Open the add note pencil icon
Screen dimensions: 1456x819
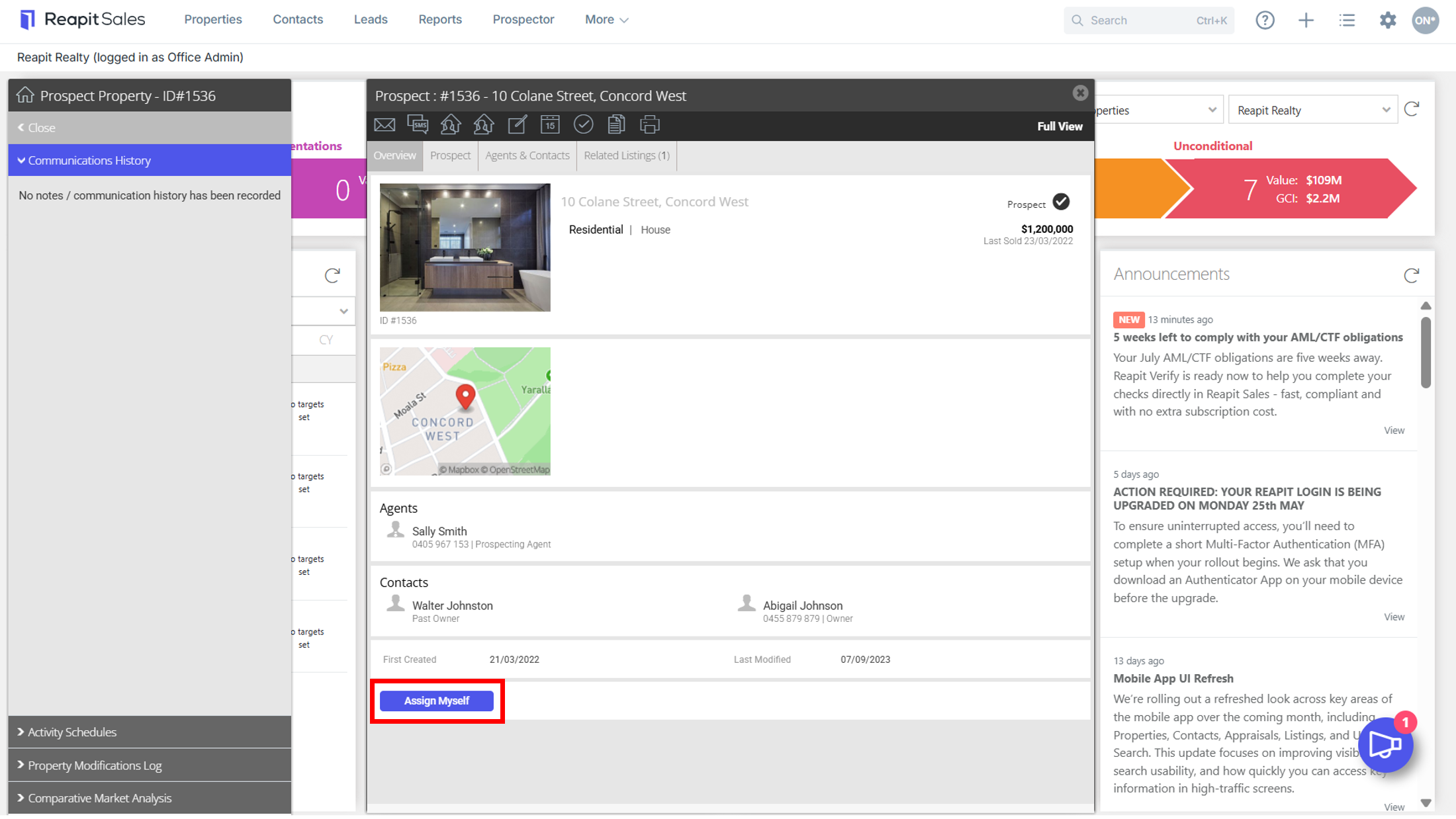(517, 124)
